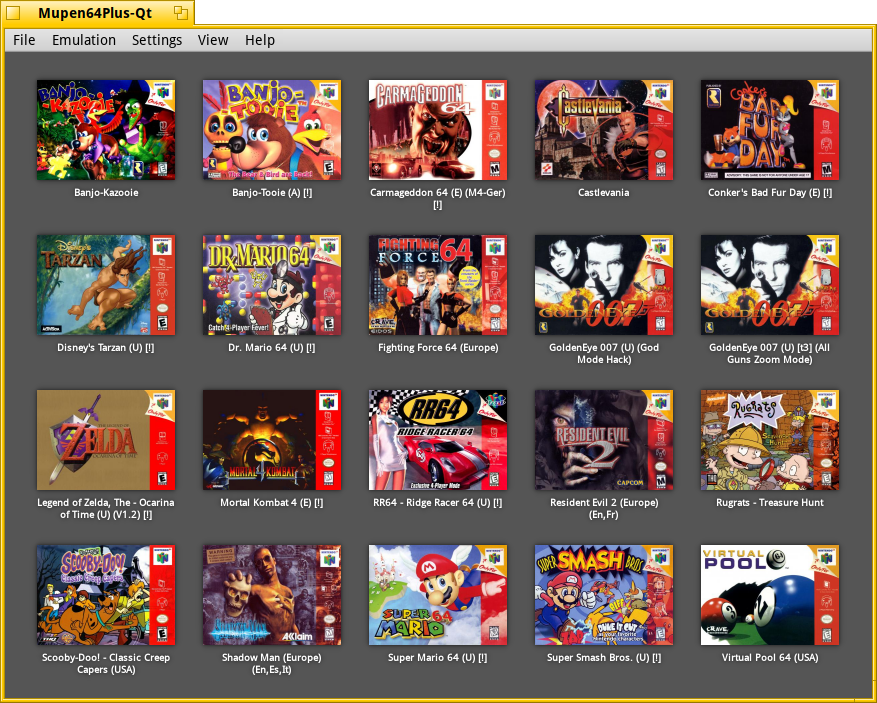
Task: Select the Mortal Kombat 4 cover art
Action: (272, 440)
